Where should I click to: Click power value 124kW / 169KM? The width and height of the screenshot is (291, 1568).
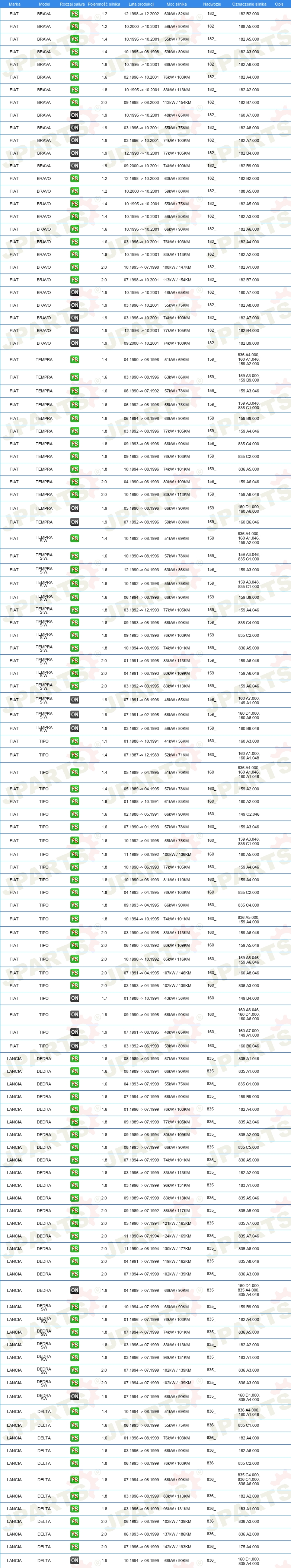177,1236
